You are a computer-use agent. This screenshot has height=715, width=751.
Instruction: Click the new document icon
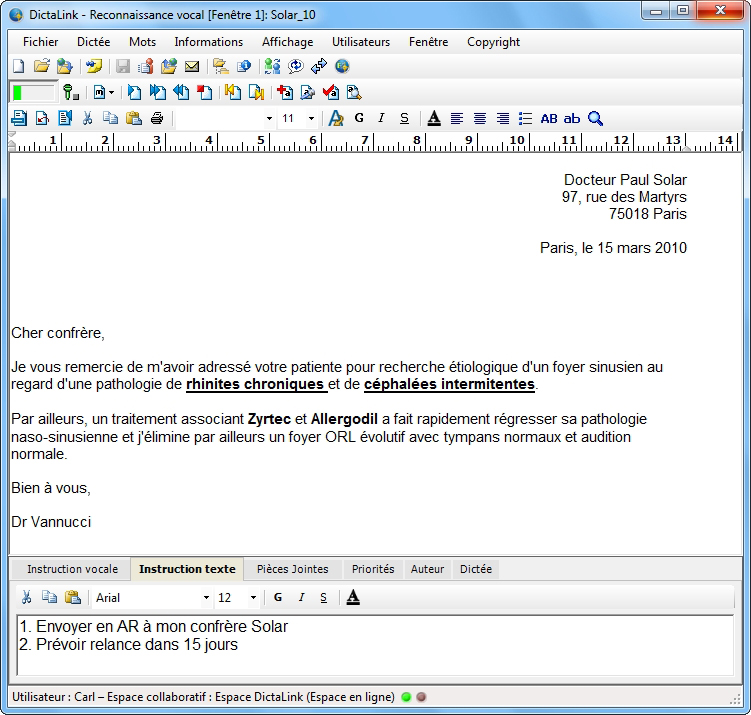(x=18, y=67)
